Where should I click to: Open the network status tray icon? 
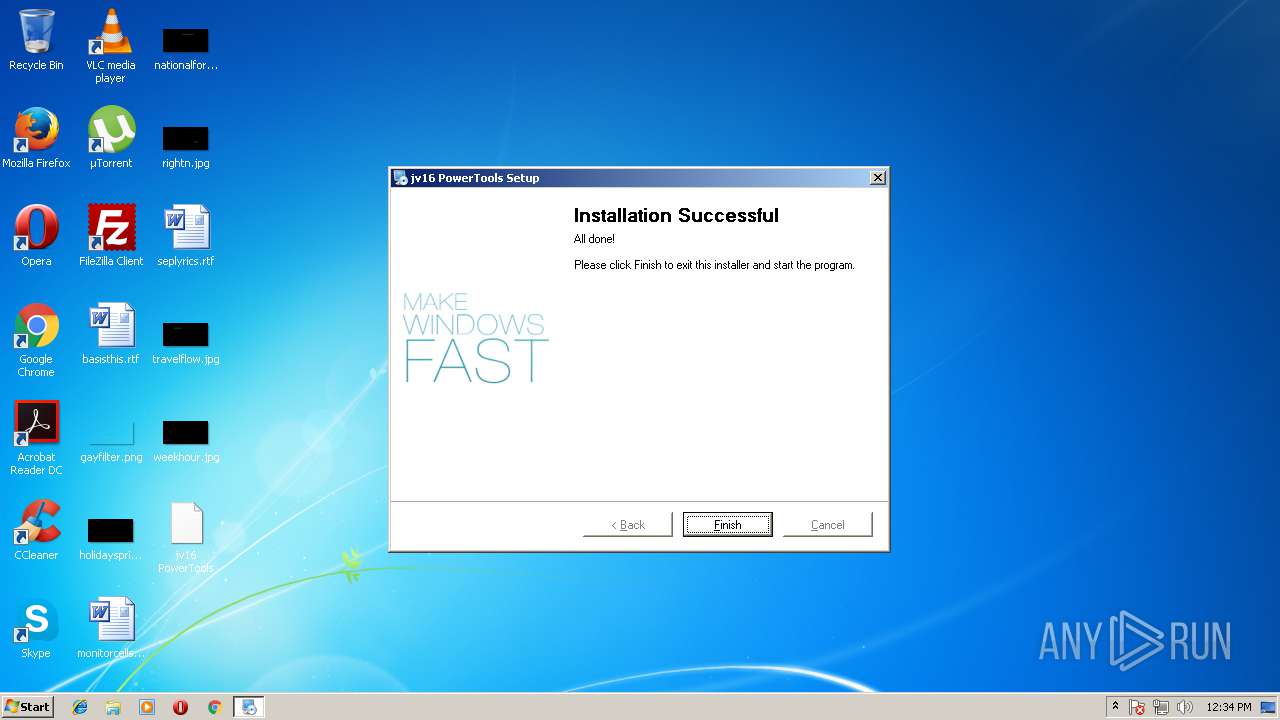(x=1161, y=707)
